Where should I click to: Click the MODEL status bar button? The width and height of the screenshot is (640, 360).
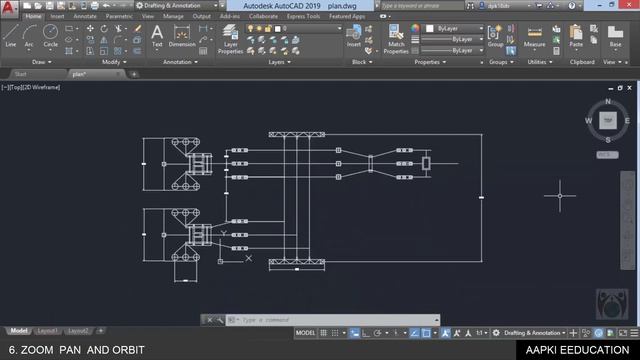pos(305,333)
